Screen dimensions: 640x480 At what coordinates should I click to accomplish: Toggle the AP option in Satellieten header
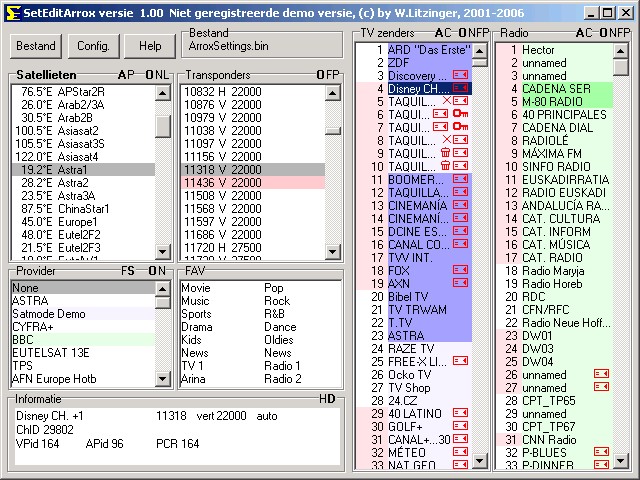125,75
